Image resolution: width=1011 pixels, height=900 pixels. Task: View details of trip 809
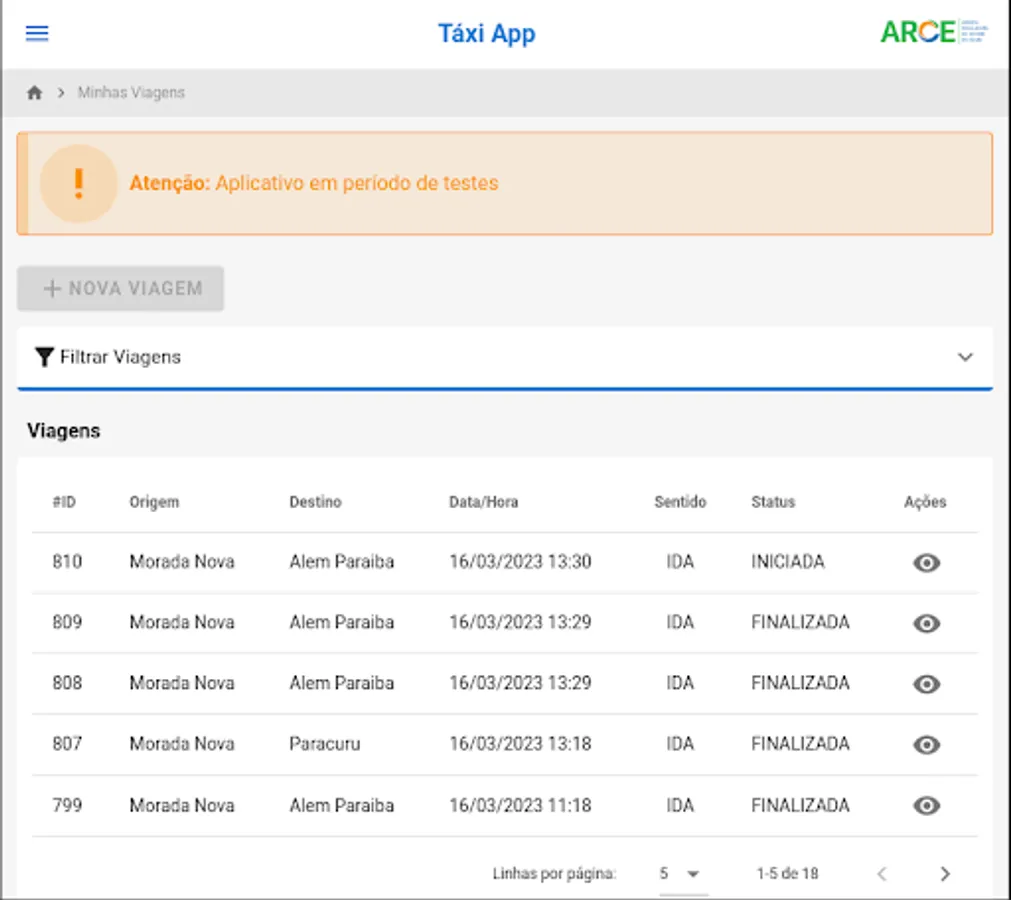click(x=926, y=623)
